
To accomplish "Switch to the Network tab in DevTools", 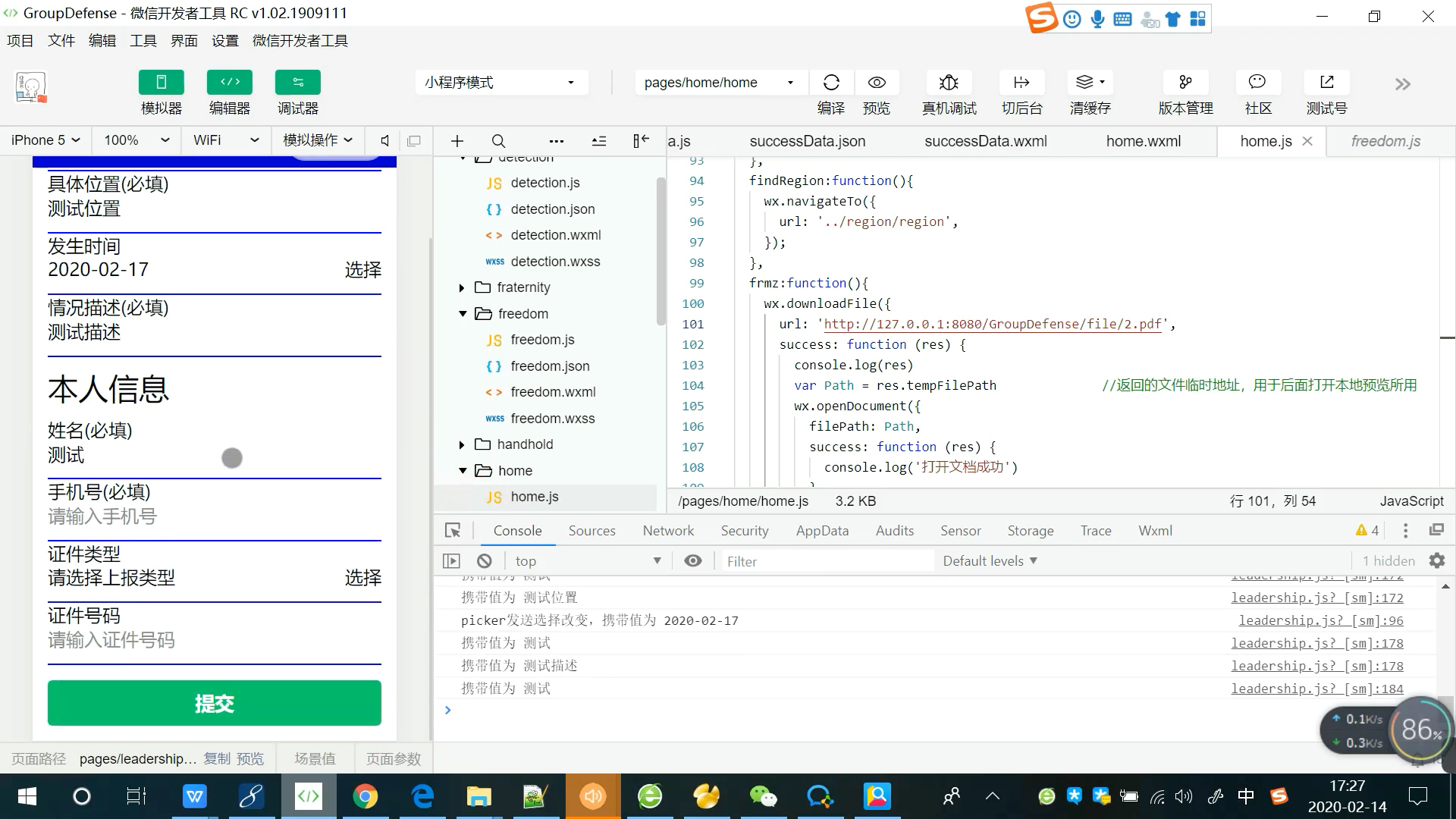I will click(x=668, y=531).
